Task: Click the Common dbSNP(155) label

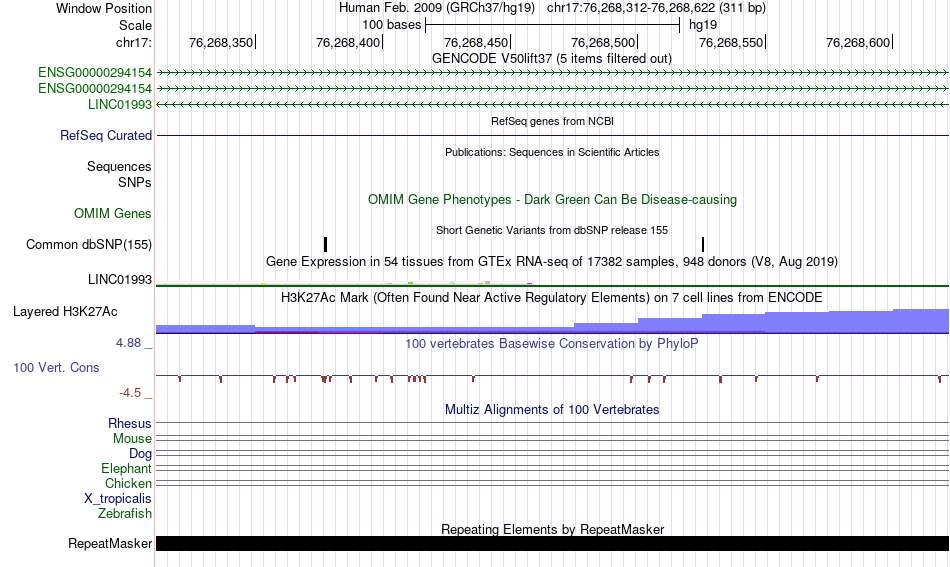Action: pos(88,245)
